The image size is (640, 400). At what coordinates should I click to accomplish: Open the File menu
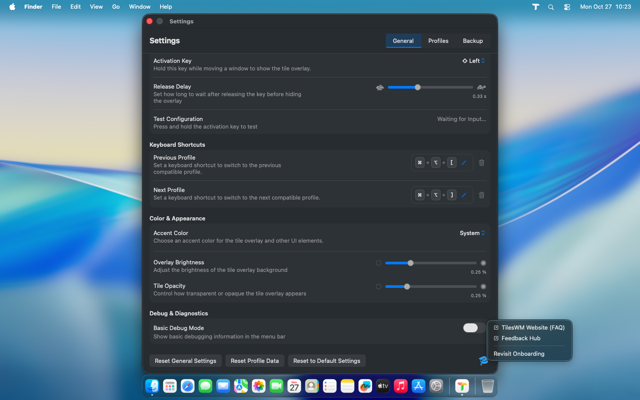[x=56, y=7]
